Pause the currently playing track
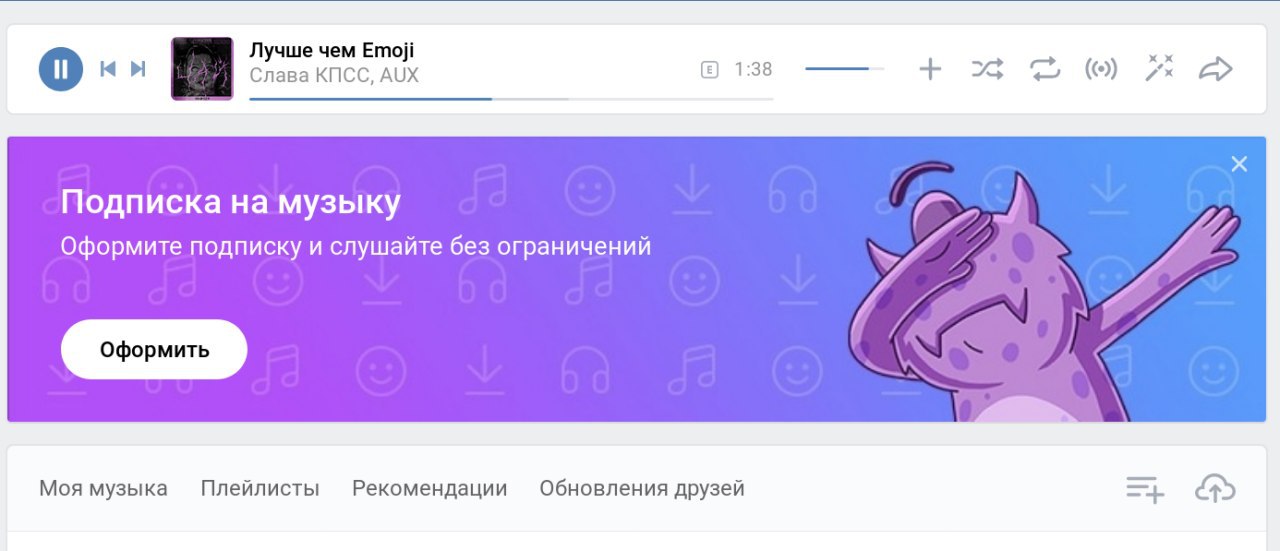The image size is (1280, 551). pyautogui.click(x=60, y=69)
